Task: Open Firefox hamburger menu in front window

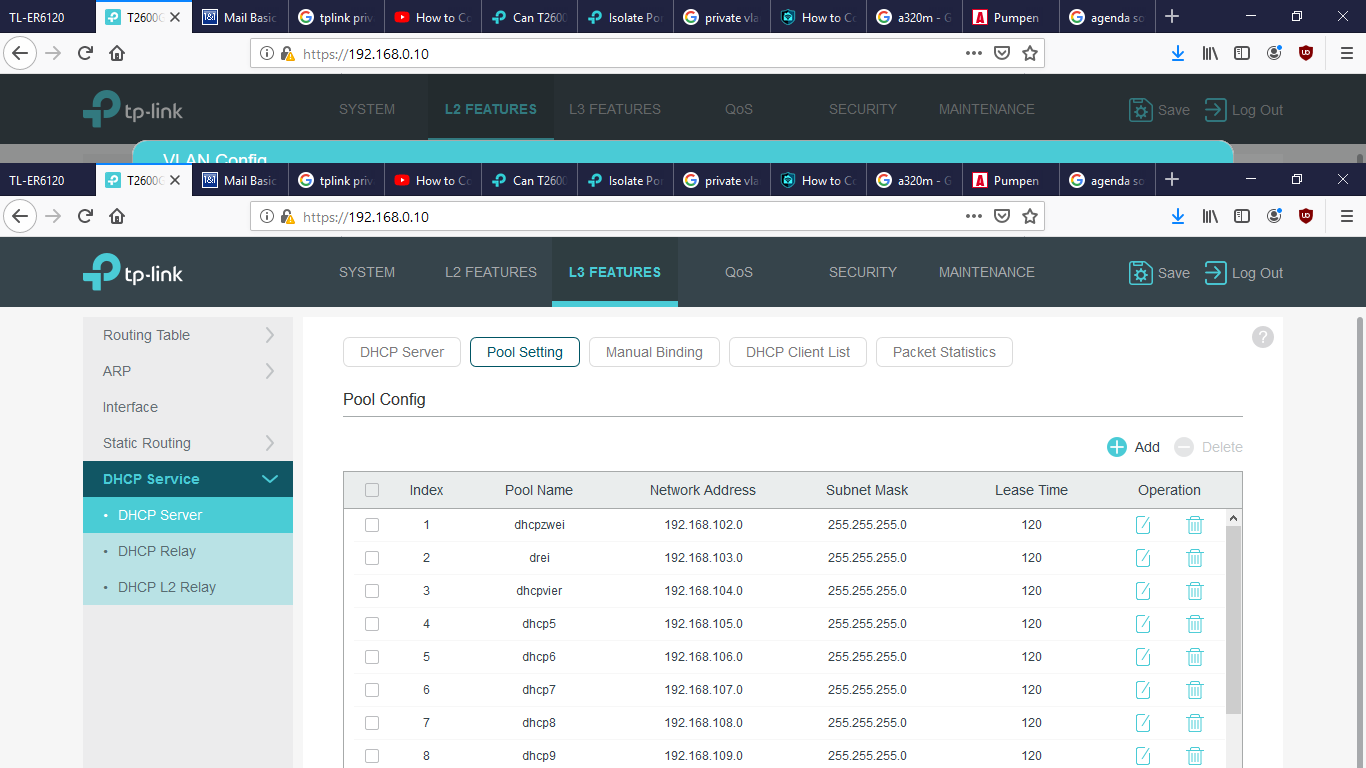Action: (1346, 216)
